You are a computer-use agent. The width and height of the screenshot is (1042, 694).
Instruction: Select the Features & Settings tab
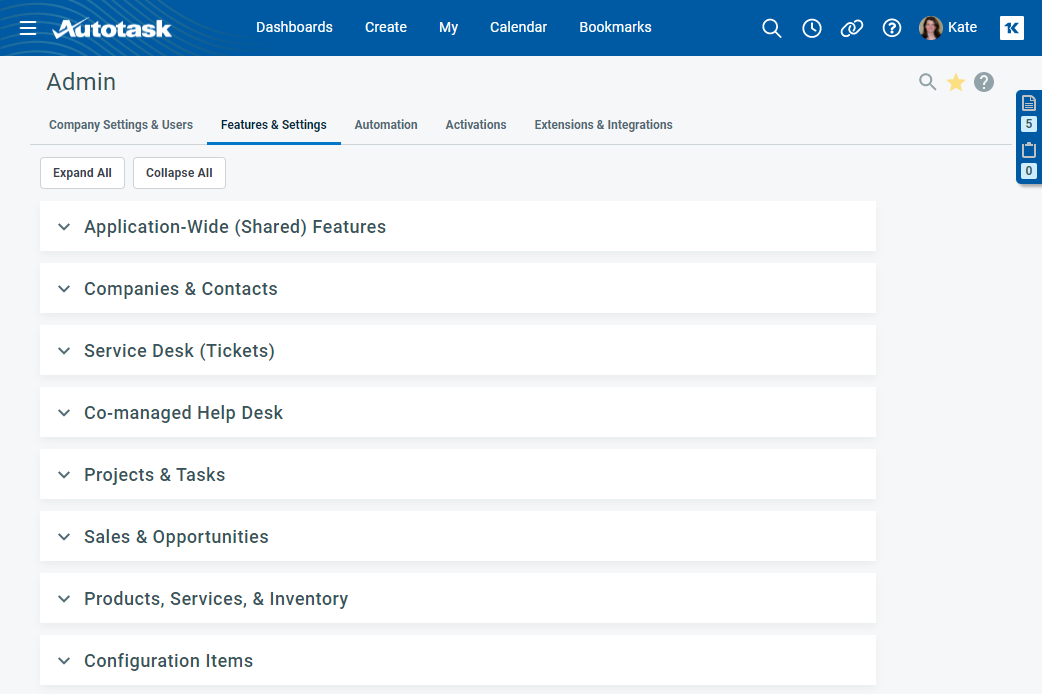(274, 125)
